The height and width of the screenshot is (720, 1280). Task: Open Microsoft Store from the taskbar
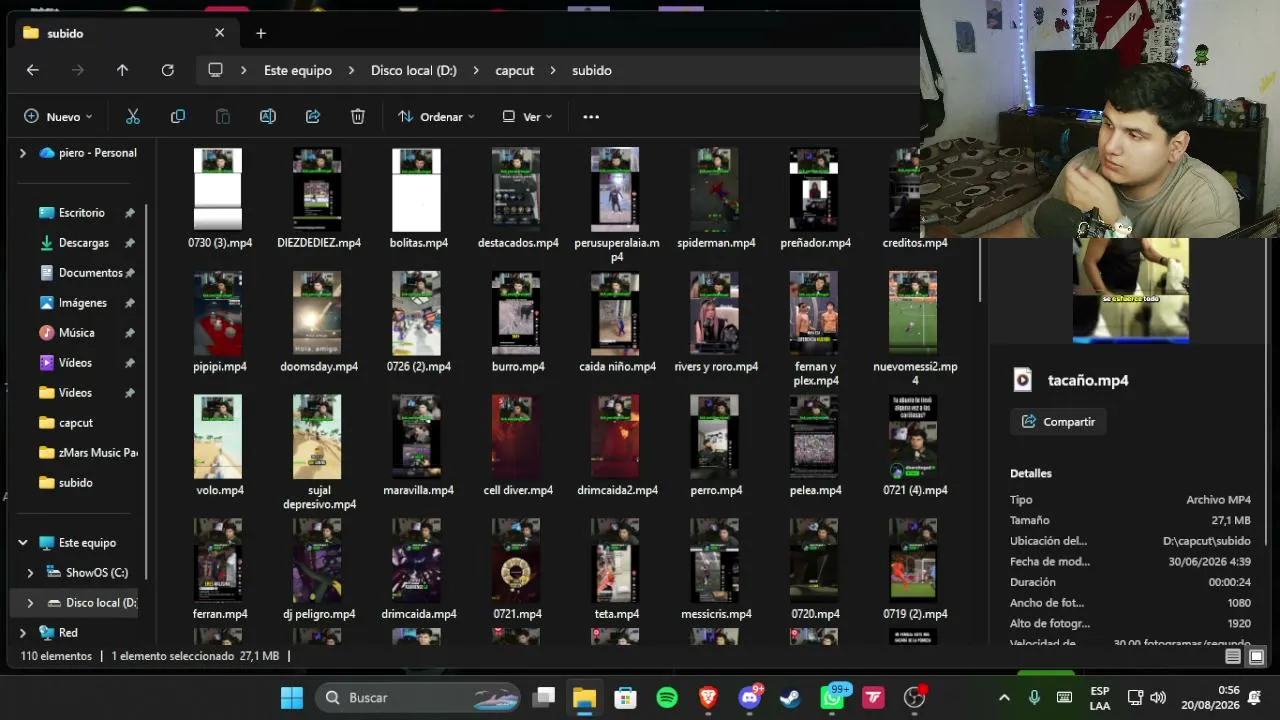click(x=626, y=697)
